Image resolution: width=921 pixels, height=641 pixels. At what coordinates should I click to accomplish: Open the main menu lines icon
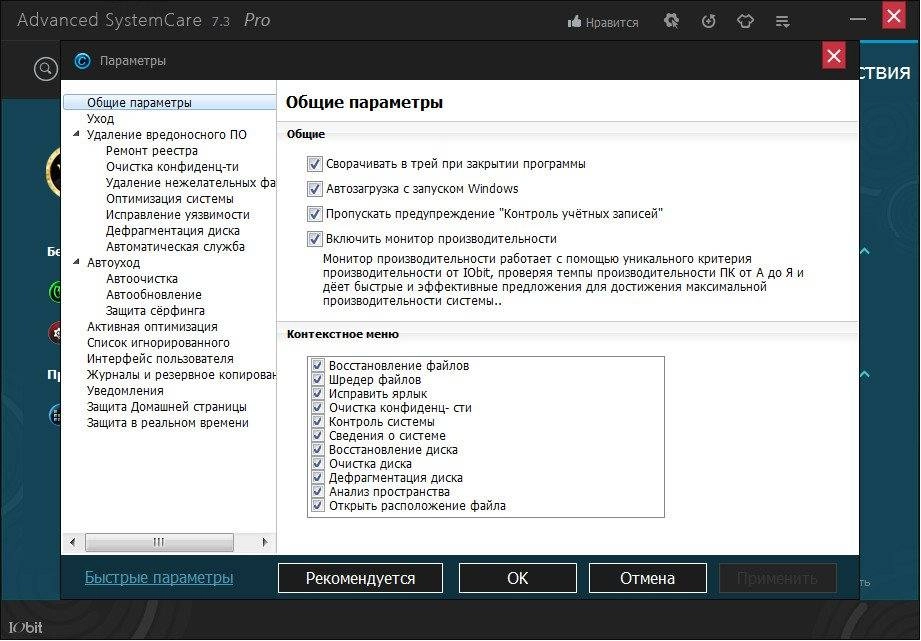coord(782,22)
